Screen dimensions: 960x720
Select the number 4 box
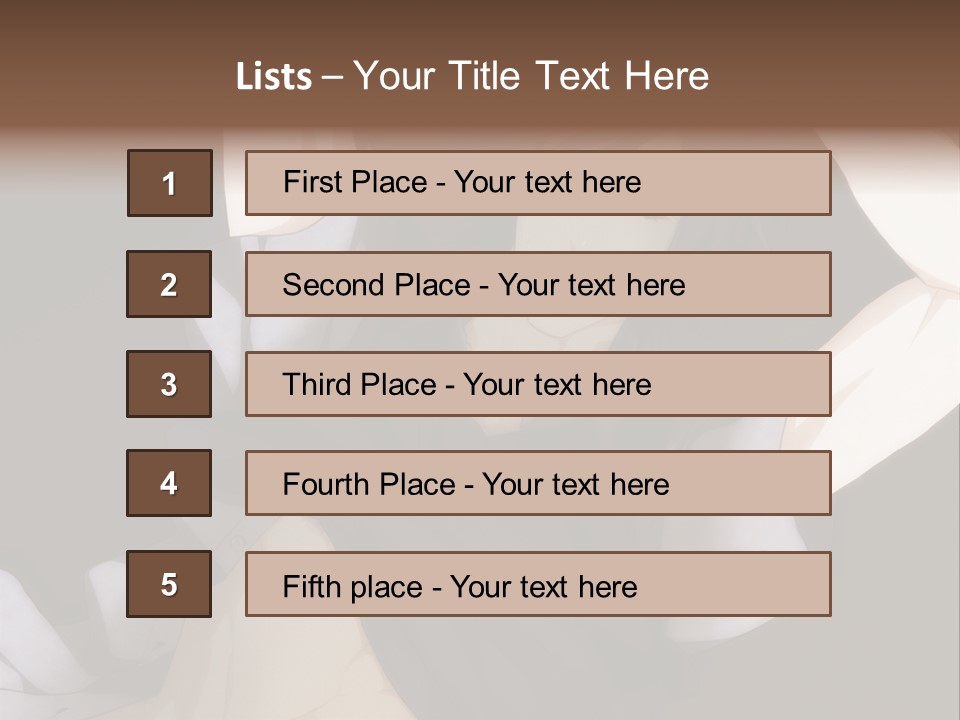[169, 483]
